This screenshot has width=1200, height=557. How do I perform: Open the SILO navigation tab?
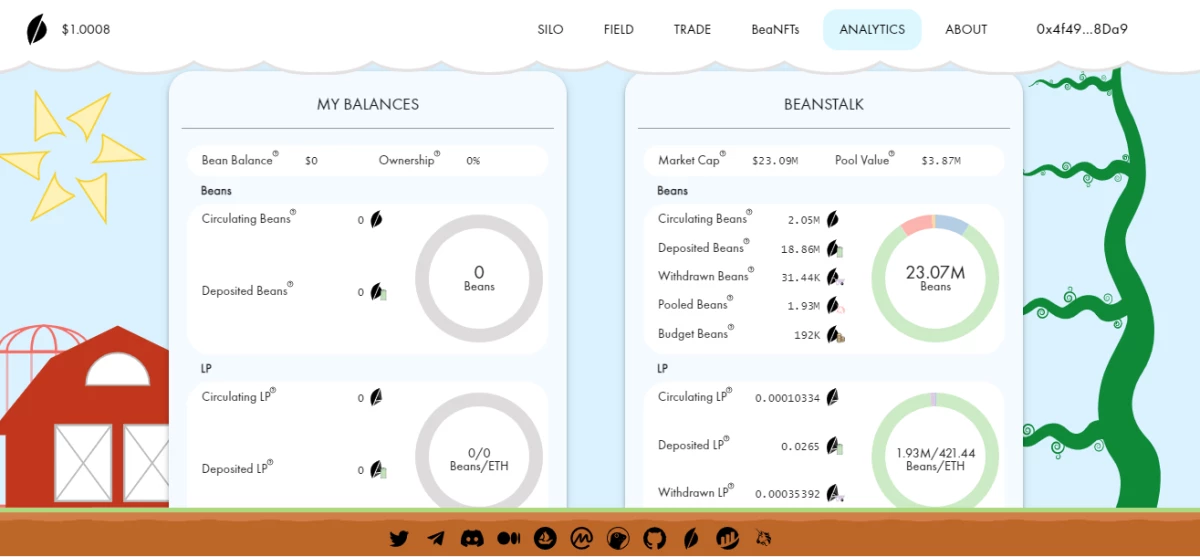(x=550, y=30)
